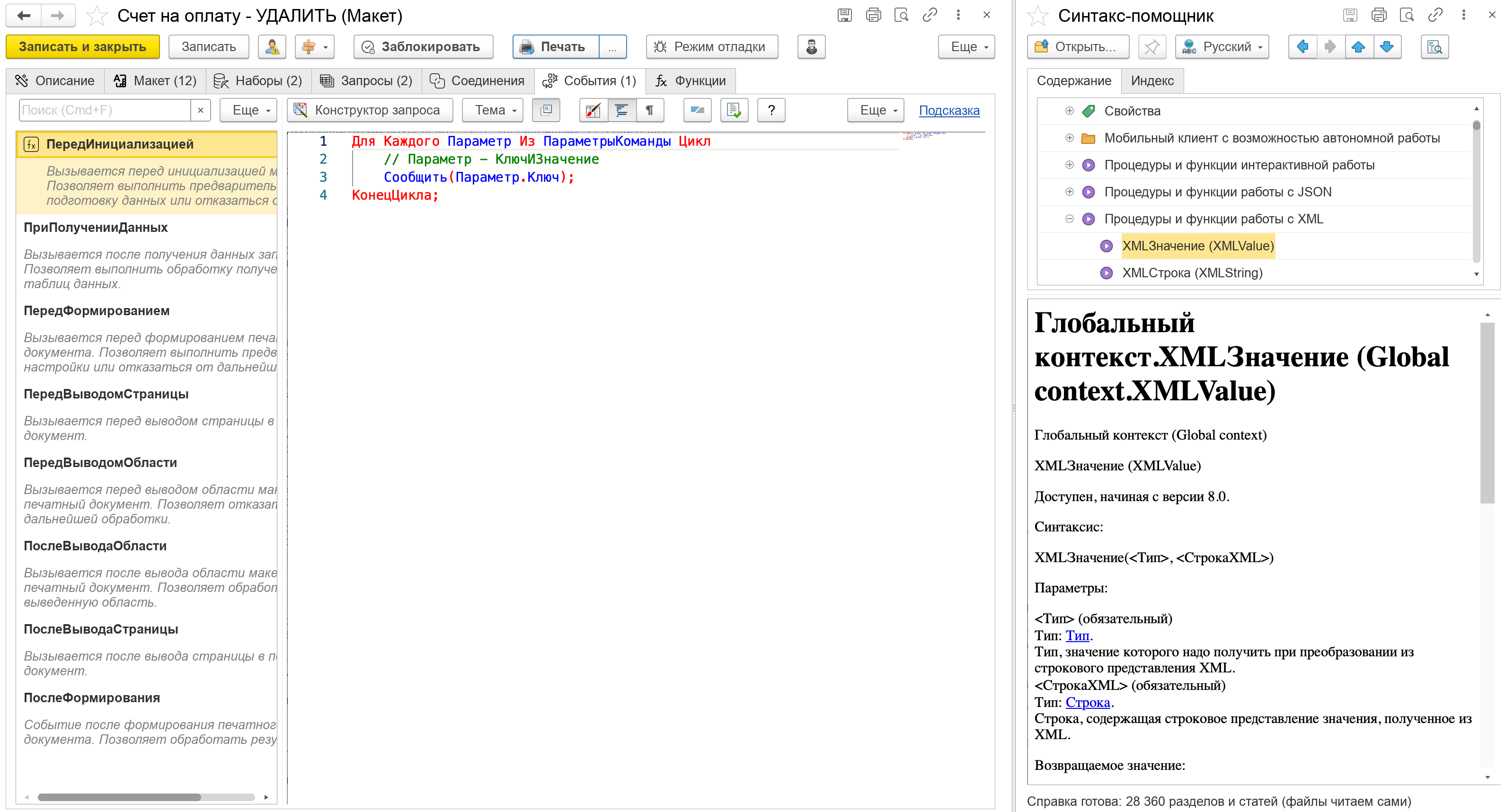Click the syntax highlighting brush icon
Screen dimensions: 1506x812
594,110
